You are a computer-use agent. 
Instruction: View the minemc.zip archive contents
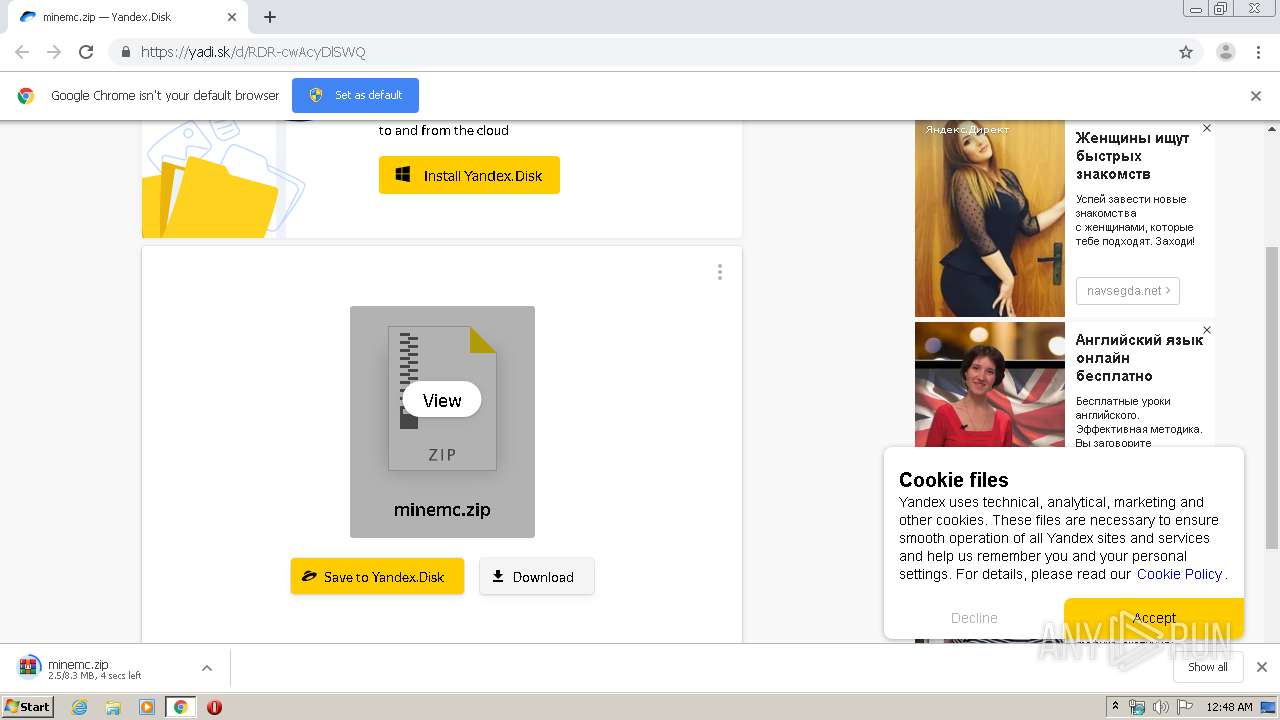(442, 400)
